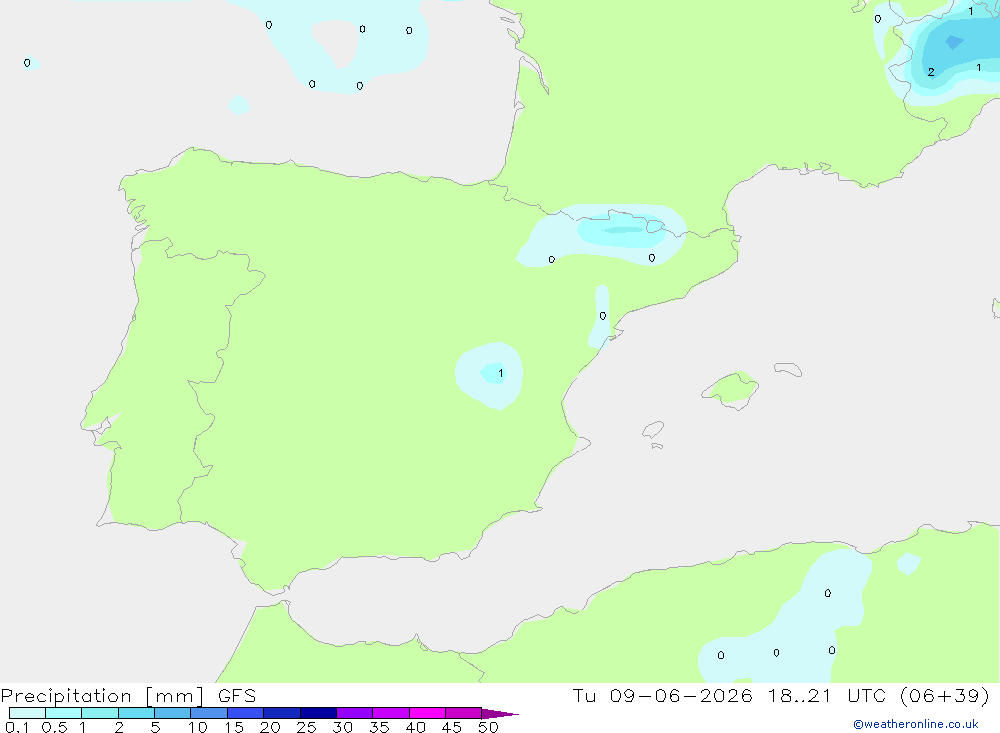Click the "2" rainfall label on the map
Screen dimensions: 1000x733
[931, 72]
